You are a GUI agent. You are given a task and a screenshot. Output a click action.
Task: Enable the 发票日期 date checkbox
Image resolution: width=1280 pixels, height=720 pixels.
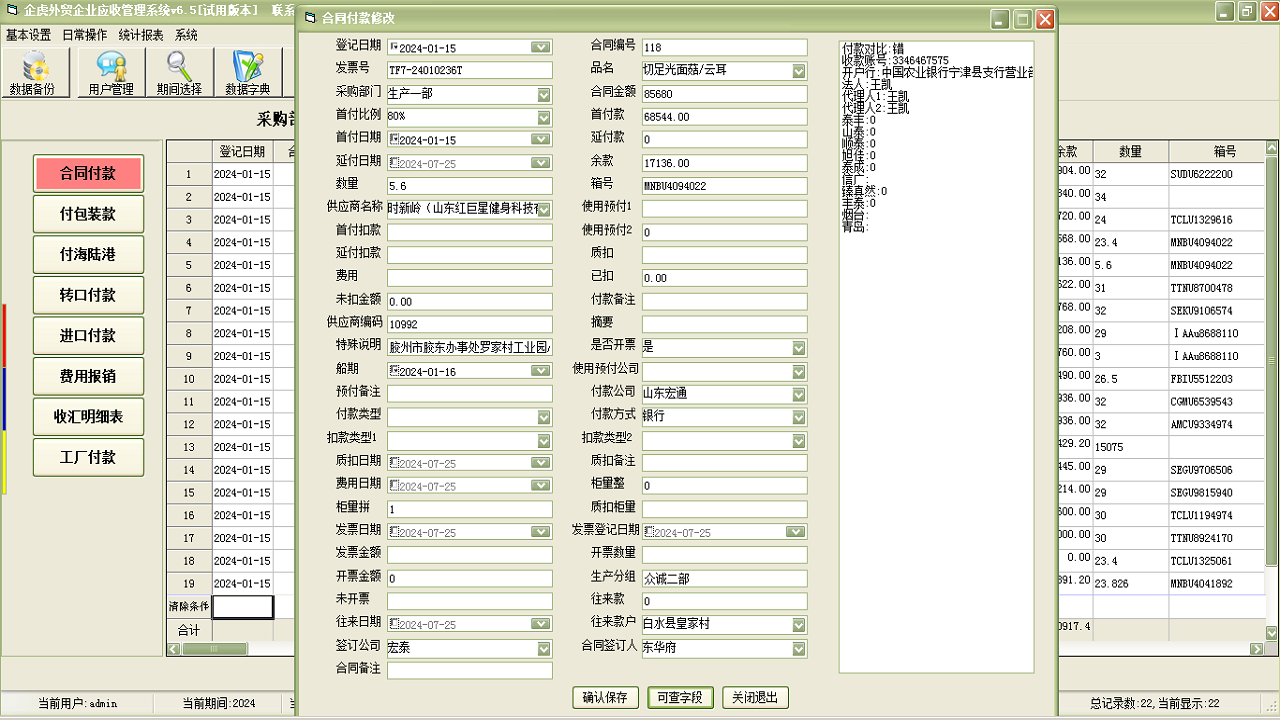[x=393, y=532]
